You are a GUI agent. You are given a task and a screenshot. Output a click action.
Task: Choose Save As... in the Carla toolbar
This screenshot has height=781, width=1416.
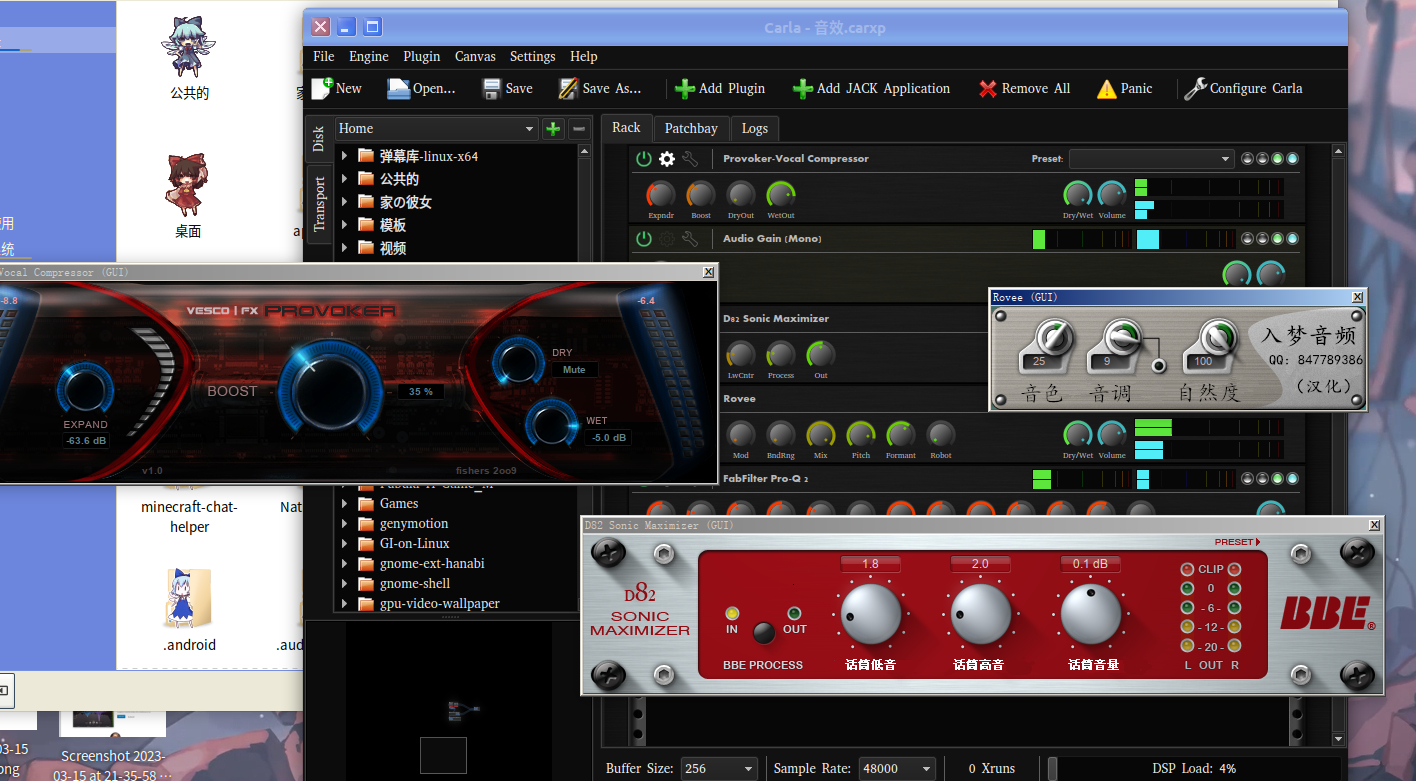point(600,89)
